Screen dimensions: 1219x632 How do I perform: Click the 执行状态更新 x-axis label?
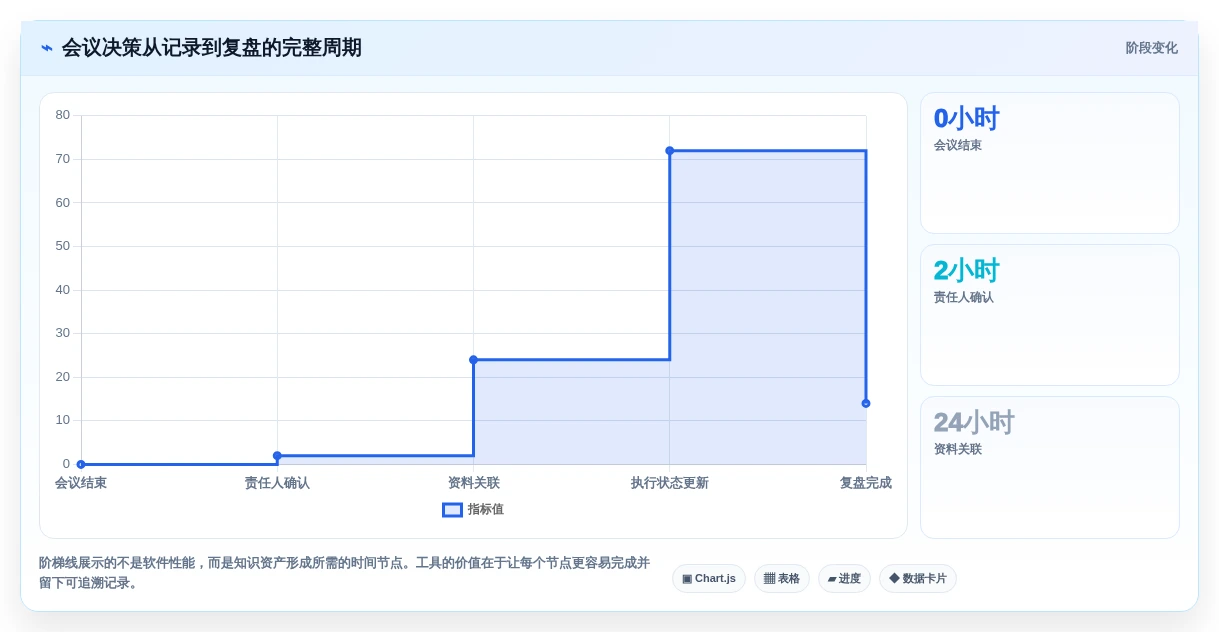pos(669,483)
